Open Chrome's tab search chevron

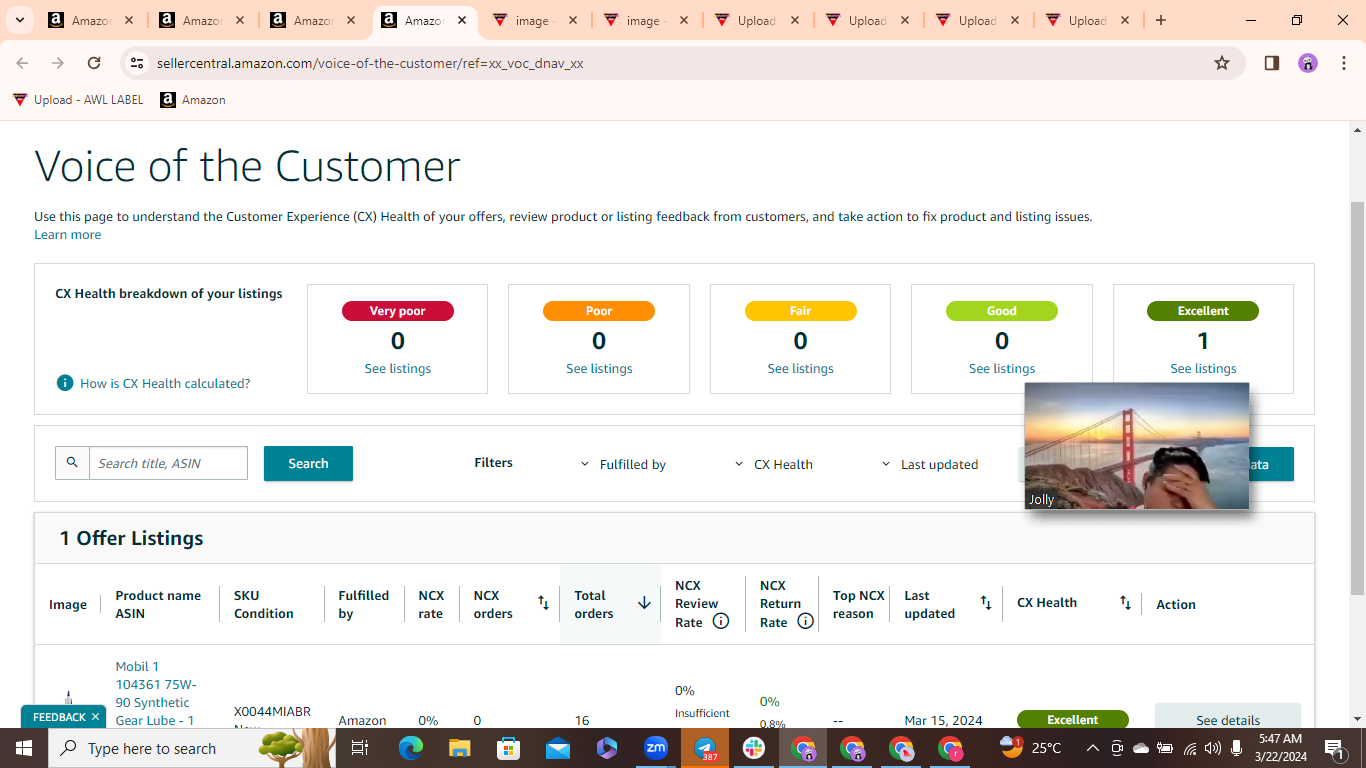pos(22,20)
